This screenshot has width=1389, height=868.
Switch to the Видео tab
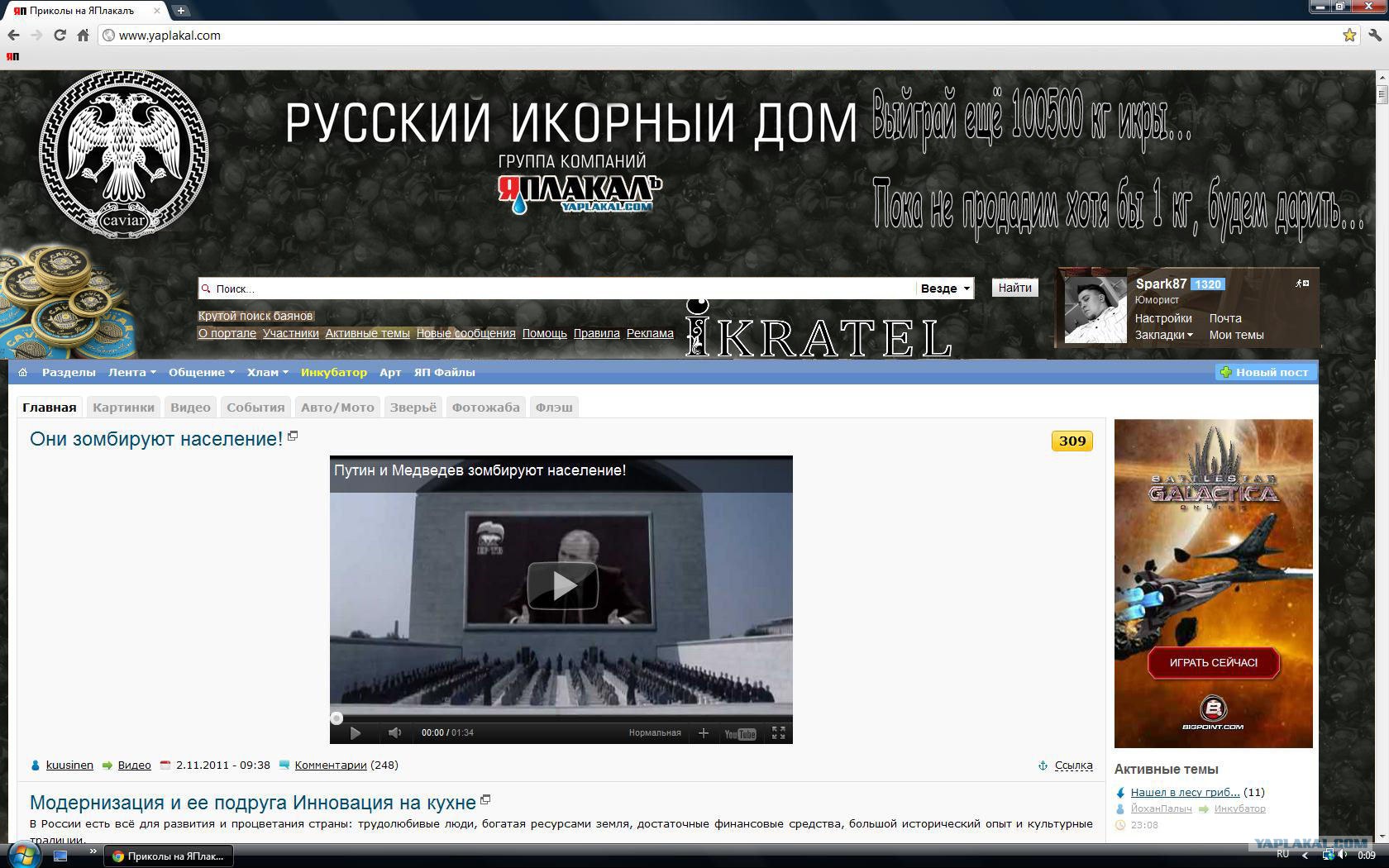tap(190, 407)
